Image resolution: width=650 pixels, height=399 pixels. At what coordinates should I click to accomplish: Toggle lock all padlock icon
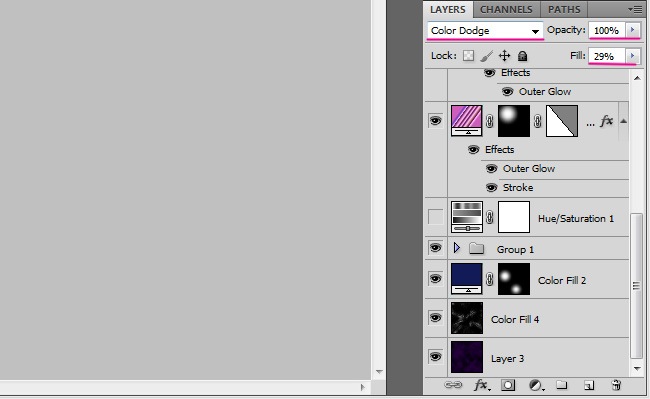pos(522,56)
